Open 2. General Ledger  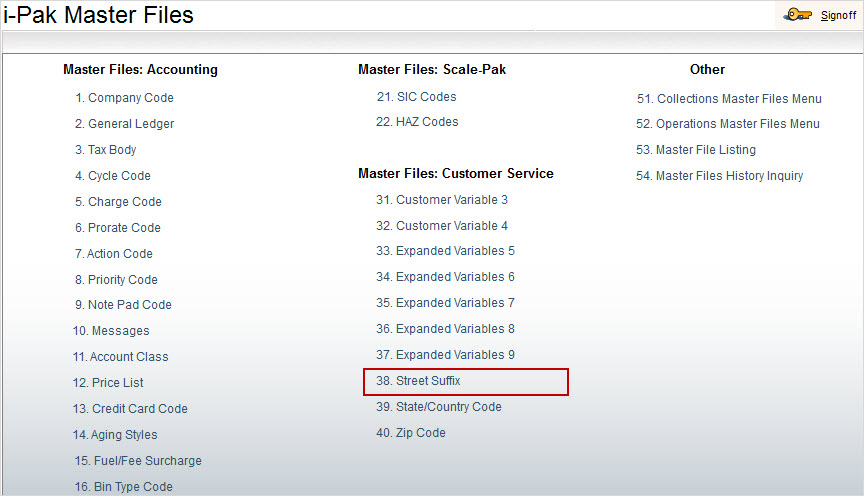tap(125, 124)
